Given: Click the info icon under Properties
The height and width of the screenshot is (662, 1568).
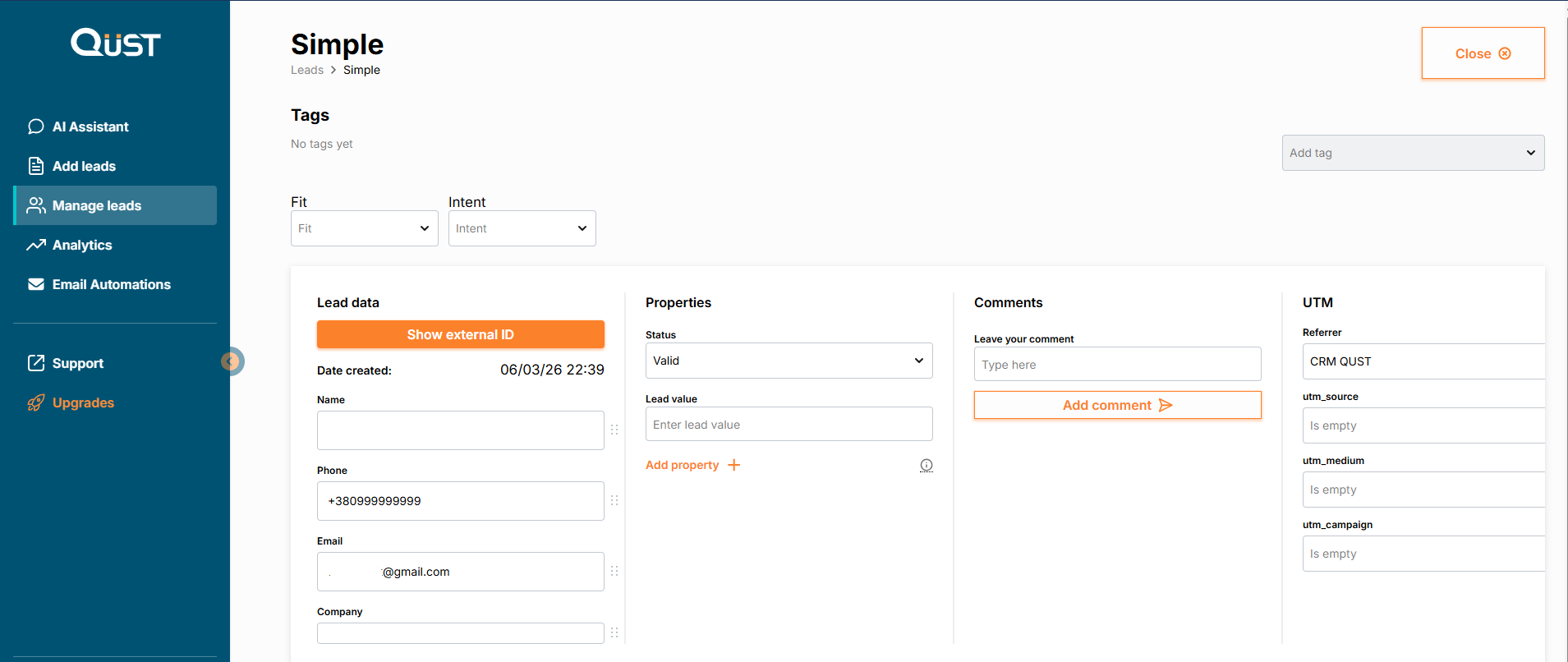Looking at the screenshot, I should click(x=927, y=465).
